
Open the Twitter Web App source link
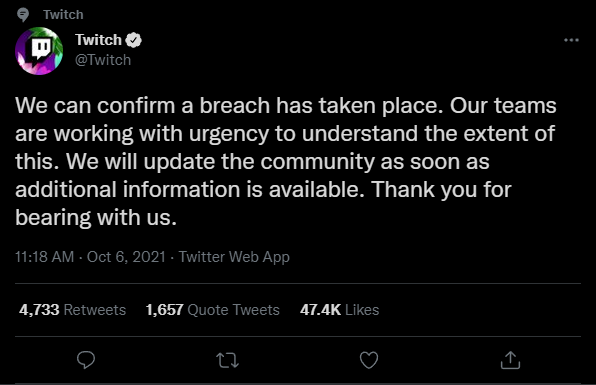click(x=234, y=257)
